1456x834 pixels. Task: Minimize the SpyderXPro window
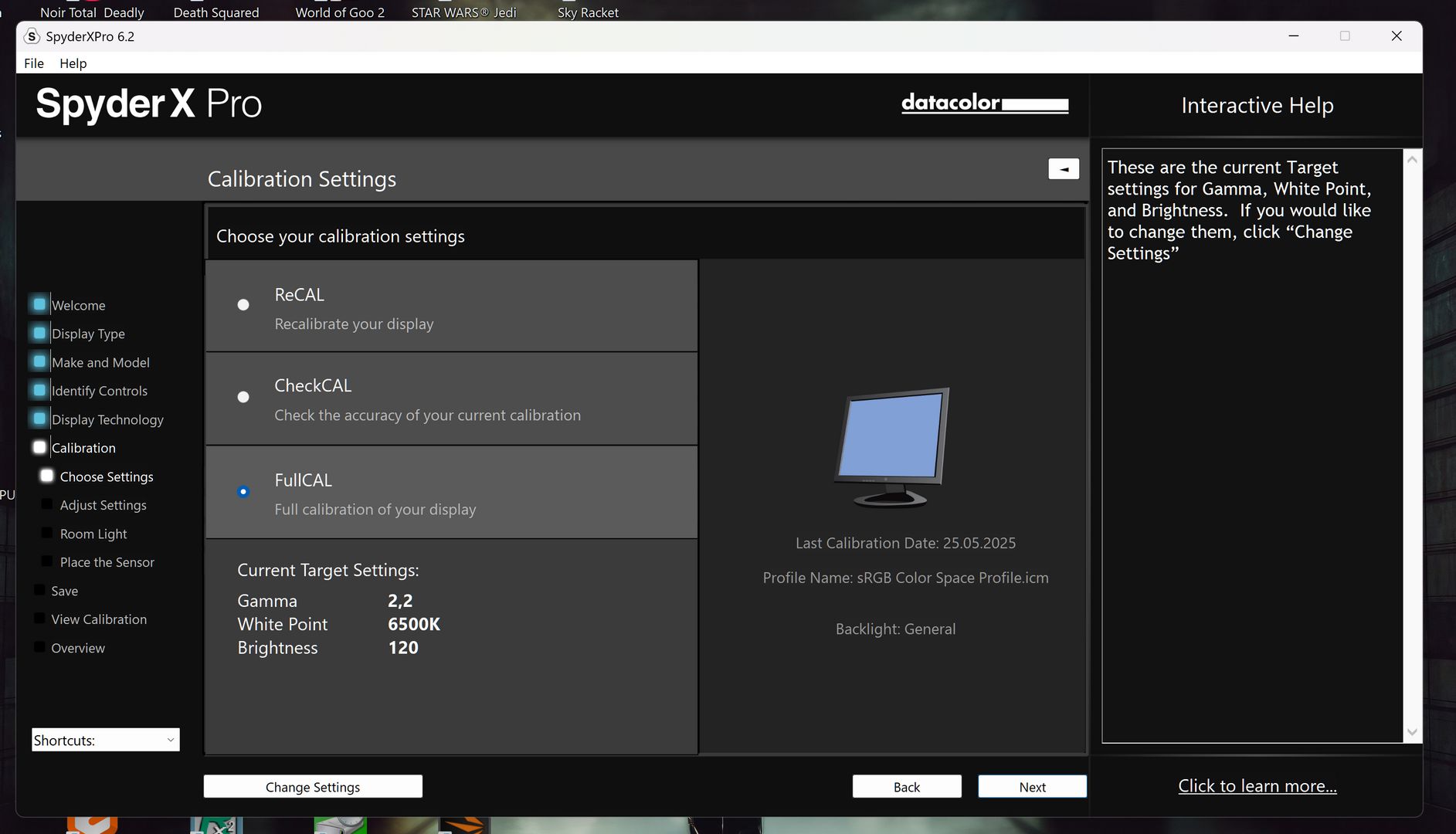tap(1294, 36)
